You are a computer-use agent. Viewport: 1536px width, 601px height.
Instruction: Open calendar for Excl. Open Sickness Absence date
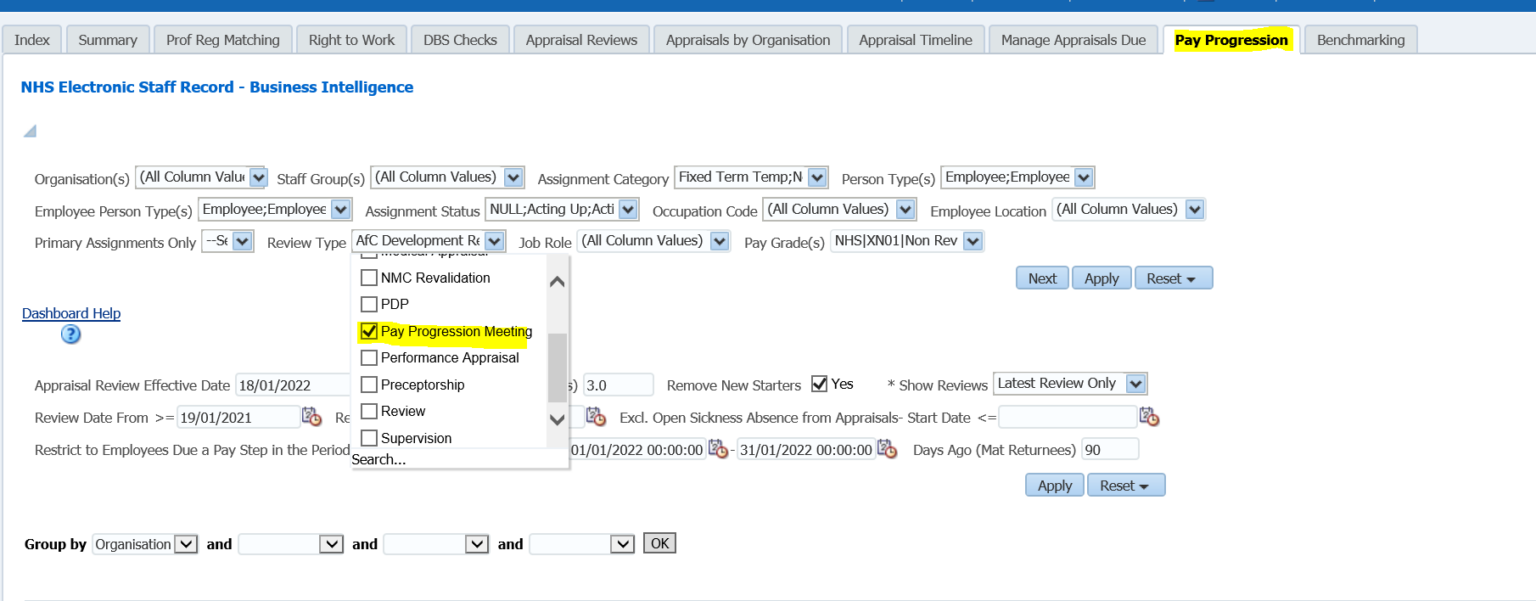[1148, 417]
